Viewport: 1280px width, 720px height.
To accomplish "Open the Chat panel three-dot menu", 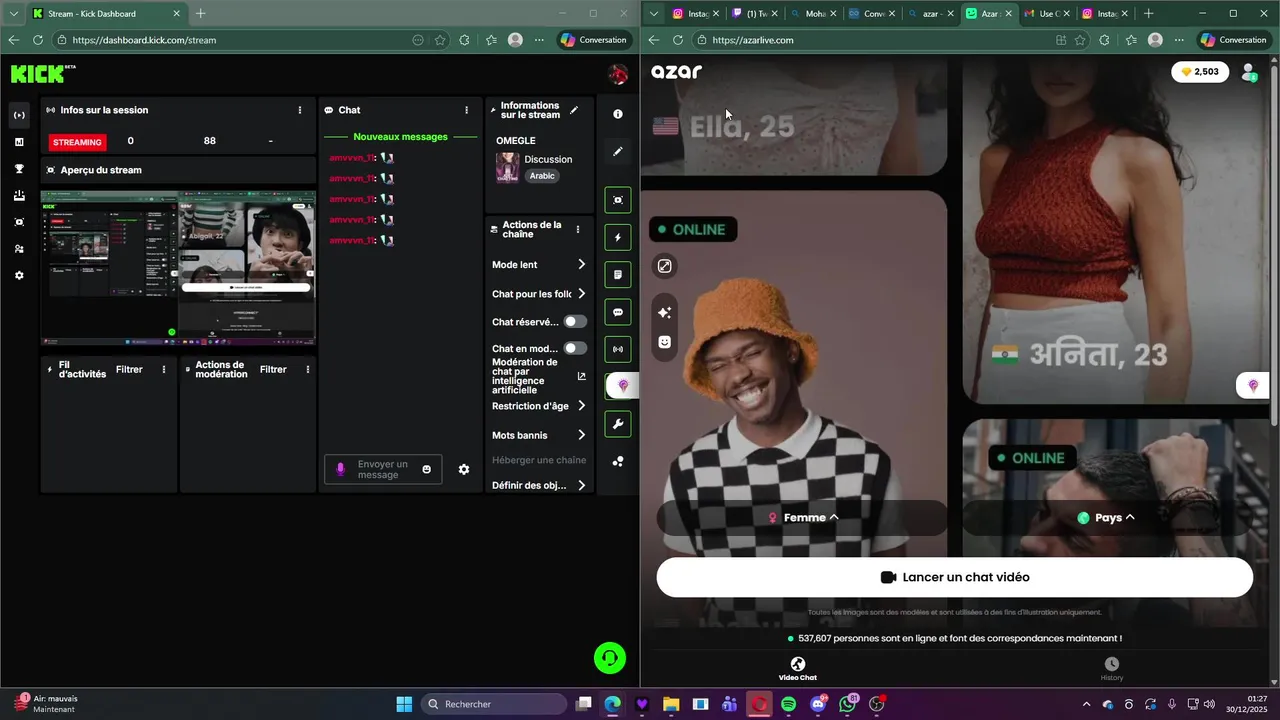I will [466, 110].
